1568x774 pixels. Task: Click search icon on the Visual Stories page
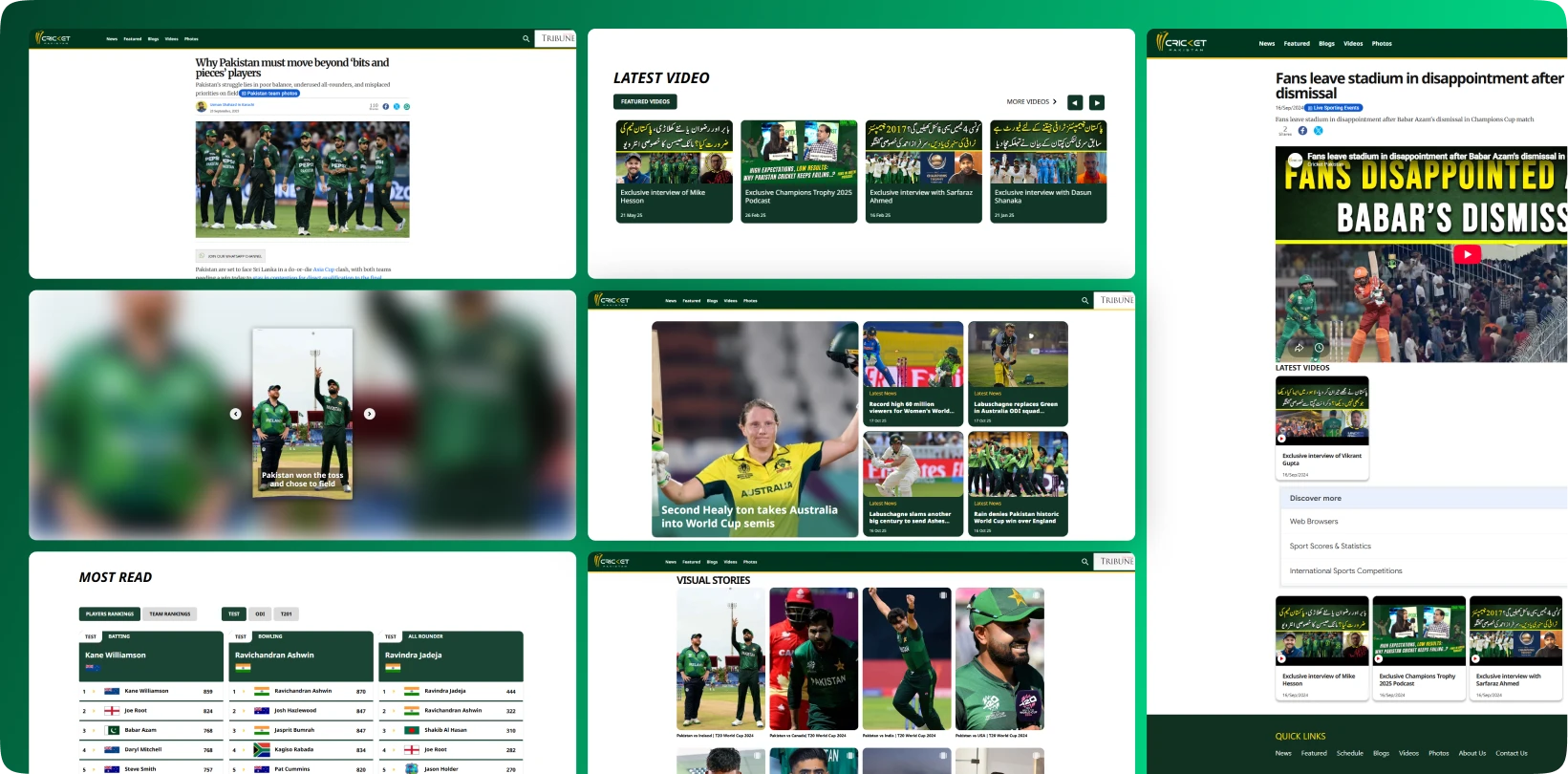(x=1085, y=561)
